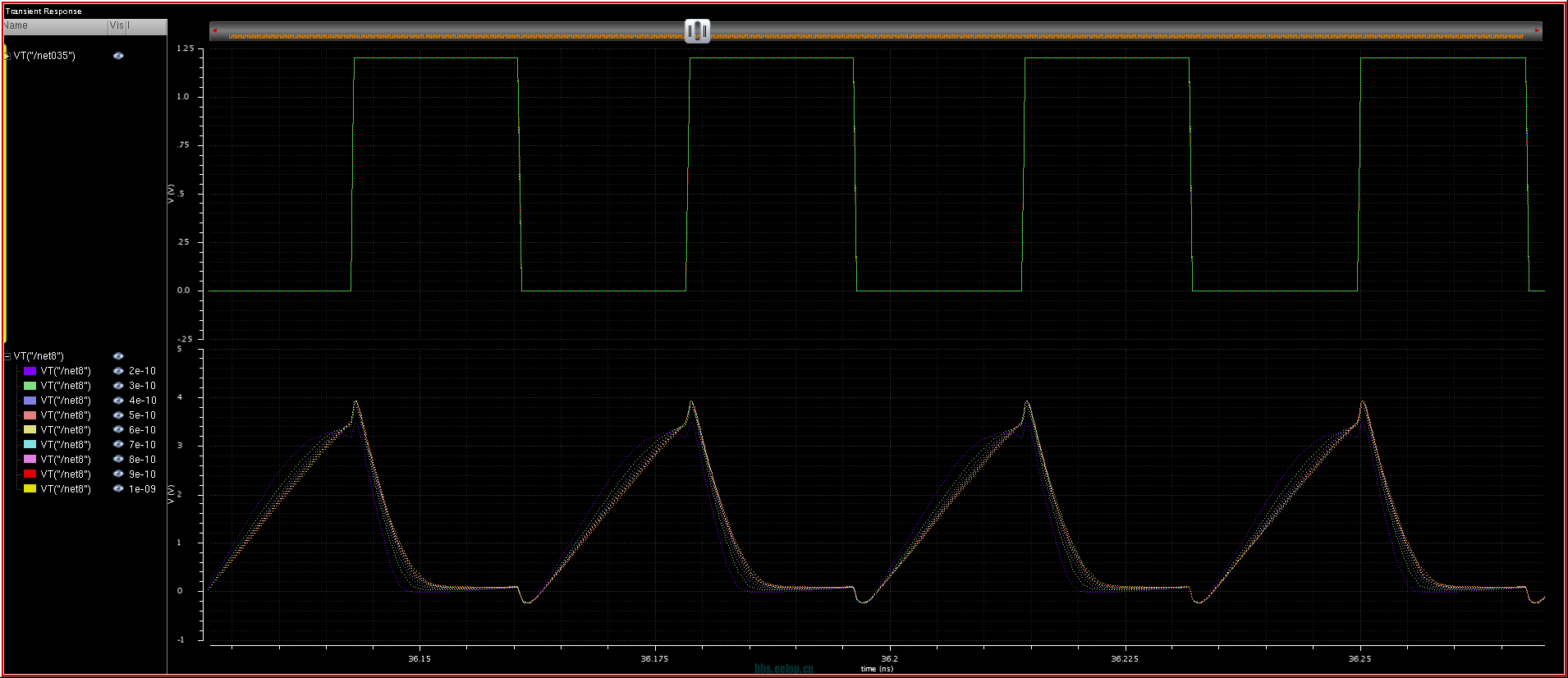Click the cyan swatch of the 7e-10 trace

(30, 445)
